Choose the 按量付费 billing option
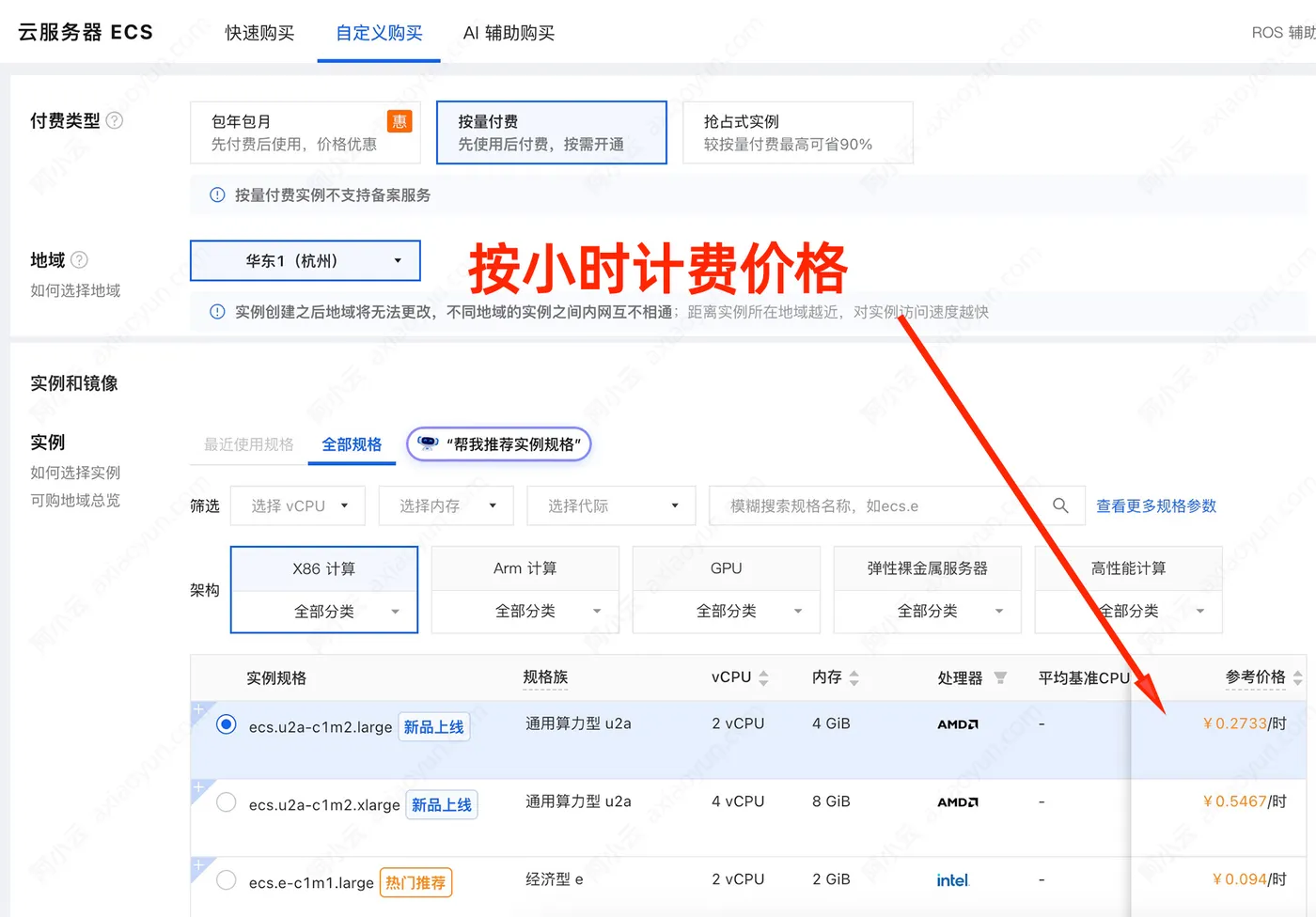The image size is (1316, 917). tap(552, 132)
